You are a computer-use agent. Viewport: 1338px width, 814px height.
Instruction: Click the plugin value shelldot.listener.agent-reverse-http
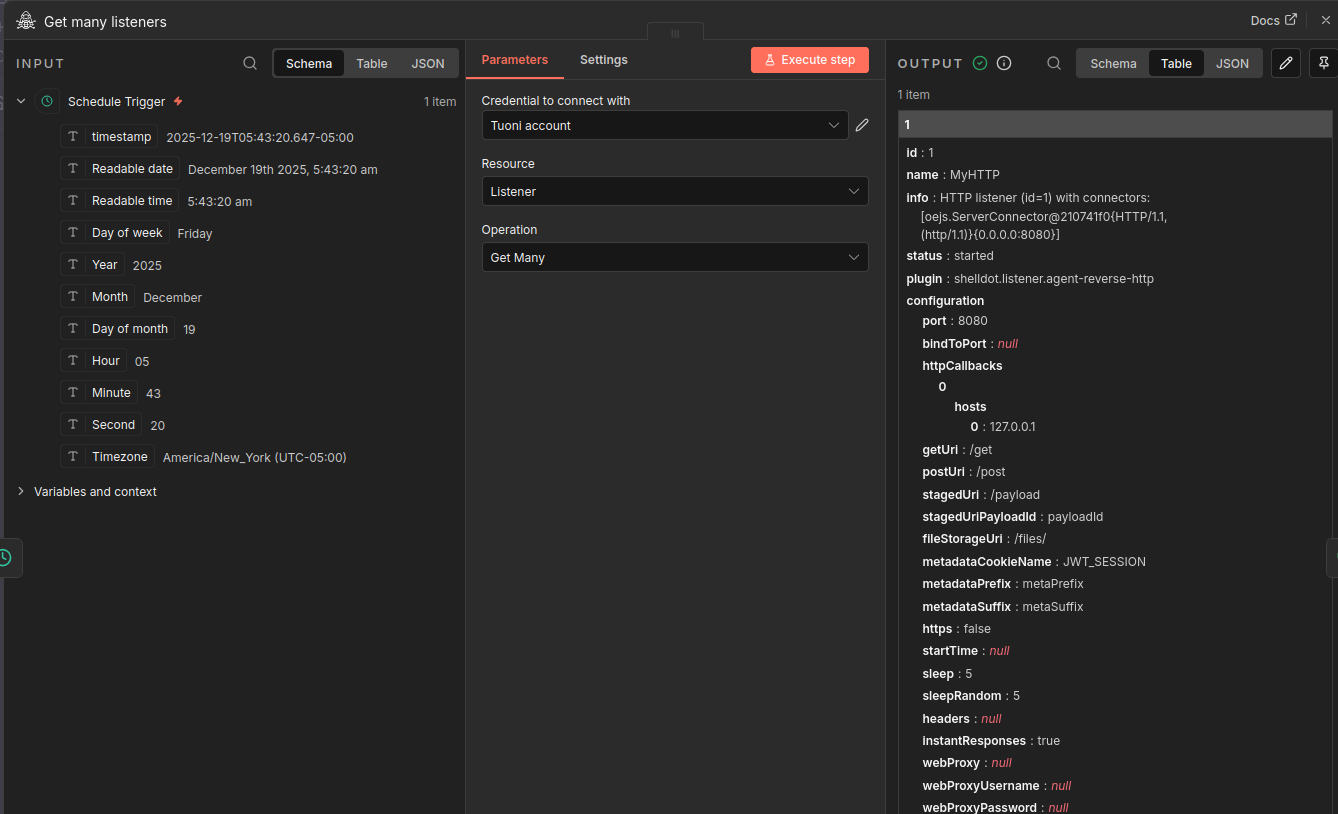pos(1054,278)
